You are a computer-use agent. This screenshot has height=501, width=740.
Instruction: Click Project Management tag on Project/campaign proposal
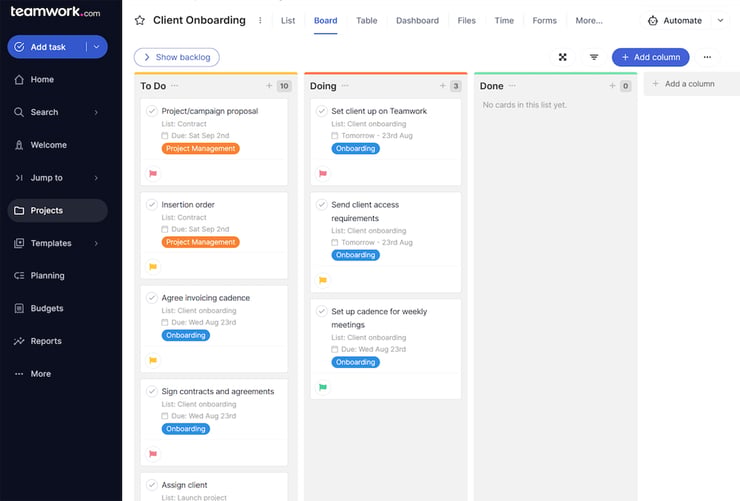pyautogui.click(x=201, y=149)
